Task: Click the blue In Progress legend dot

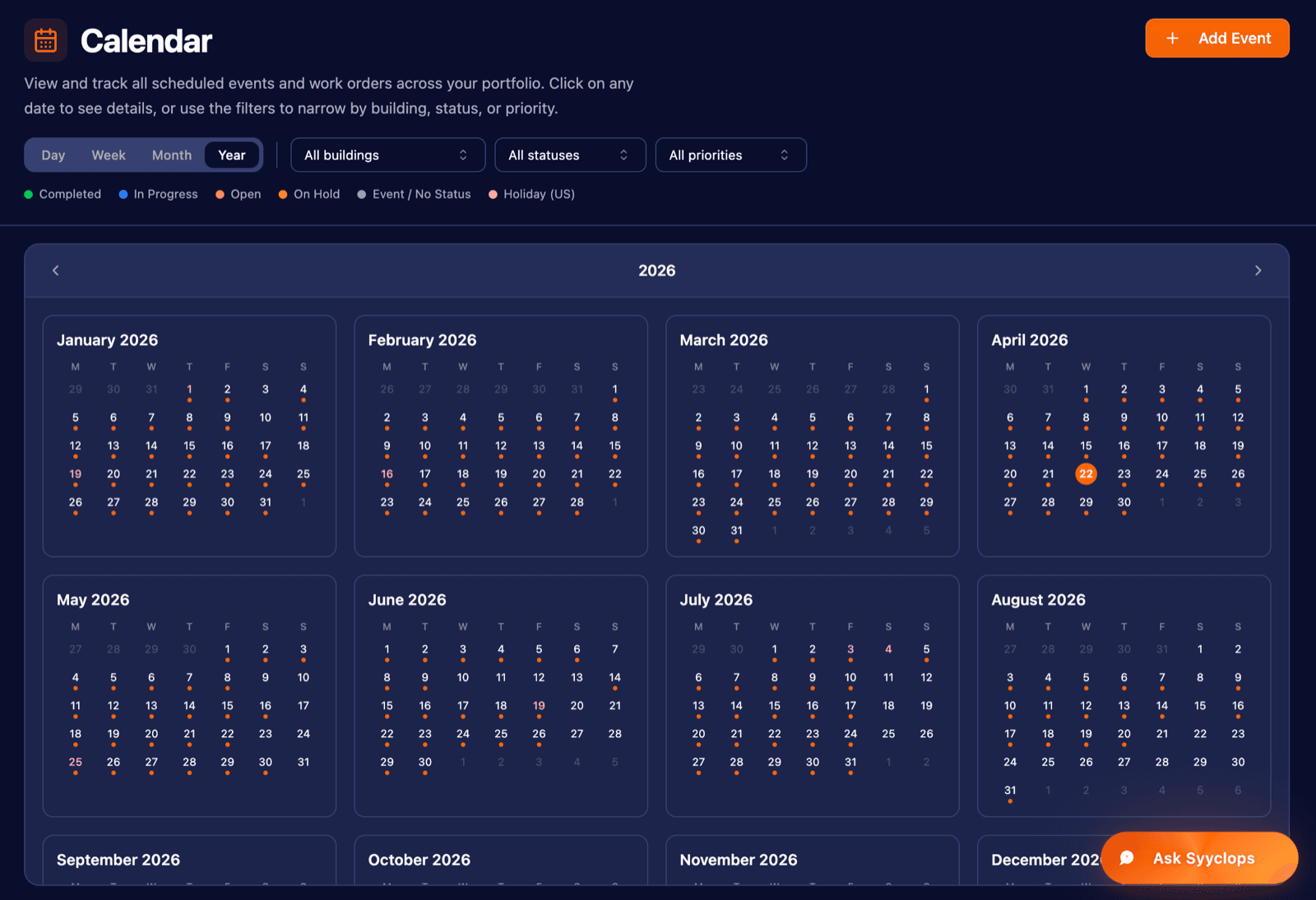Action: coord(123,194)
